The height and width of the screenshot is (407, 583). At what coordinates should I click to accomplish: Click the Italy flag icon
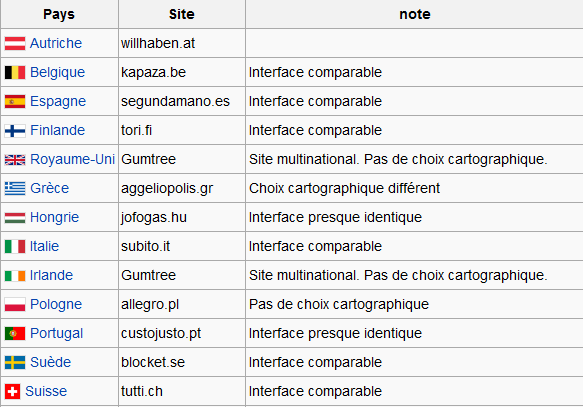15,246
